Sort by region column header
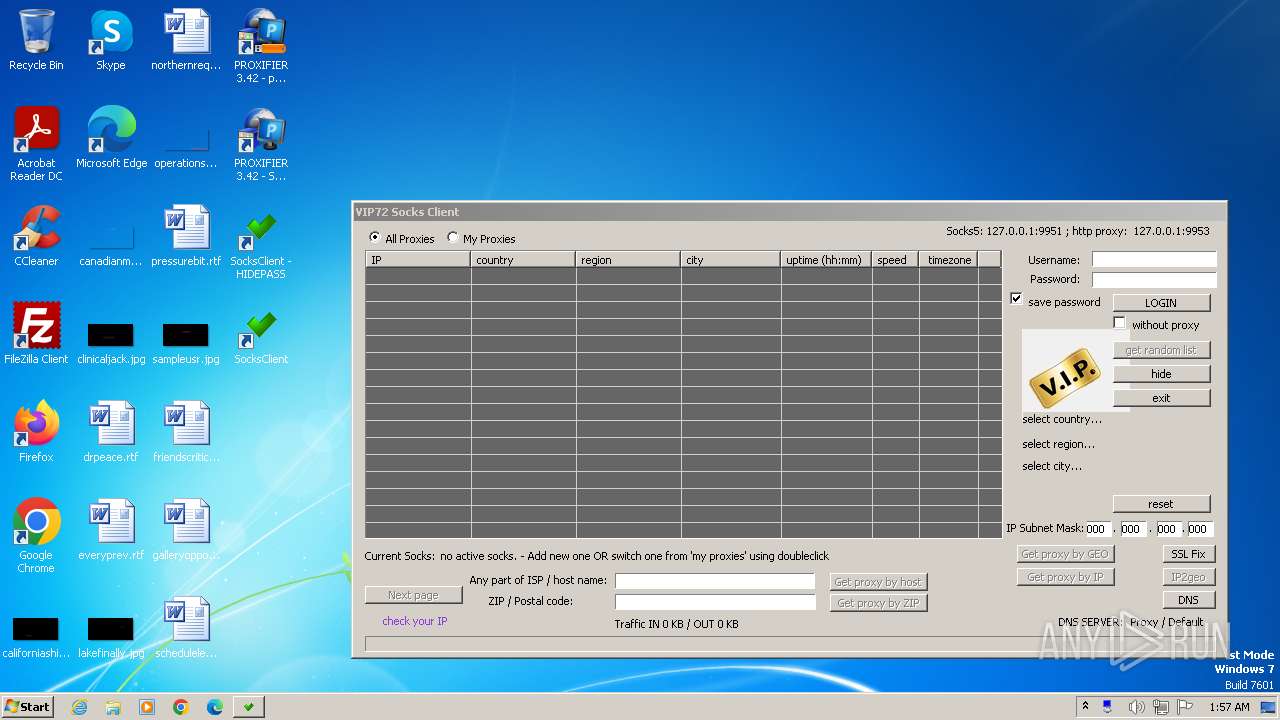1280x720 pixels. click(628, 259)
